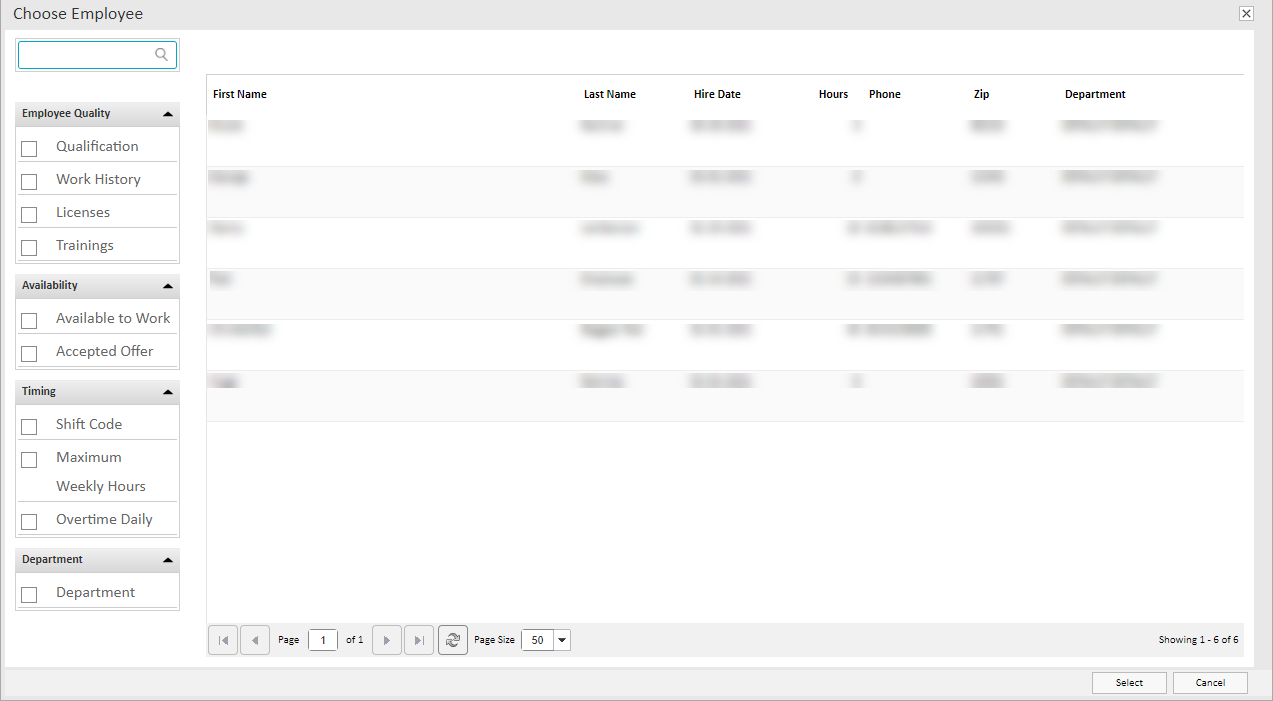
Task: Check the Licenses filter
Action: tap(29, 215)
